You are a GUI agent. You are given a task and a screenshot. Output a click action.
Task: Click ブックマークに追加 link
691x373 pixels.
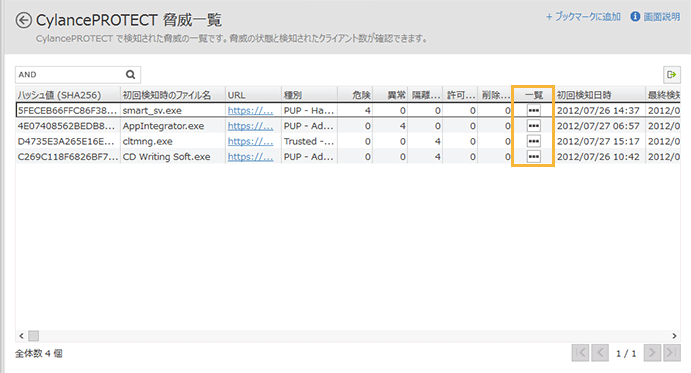tap(583, 17)
